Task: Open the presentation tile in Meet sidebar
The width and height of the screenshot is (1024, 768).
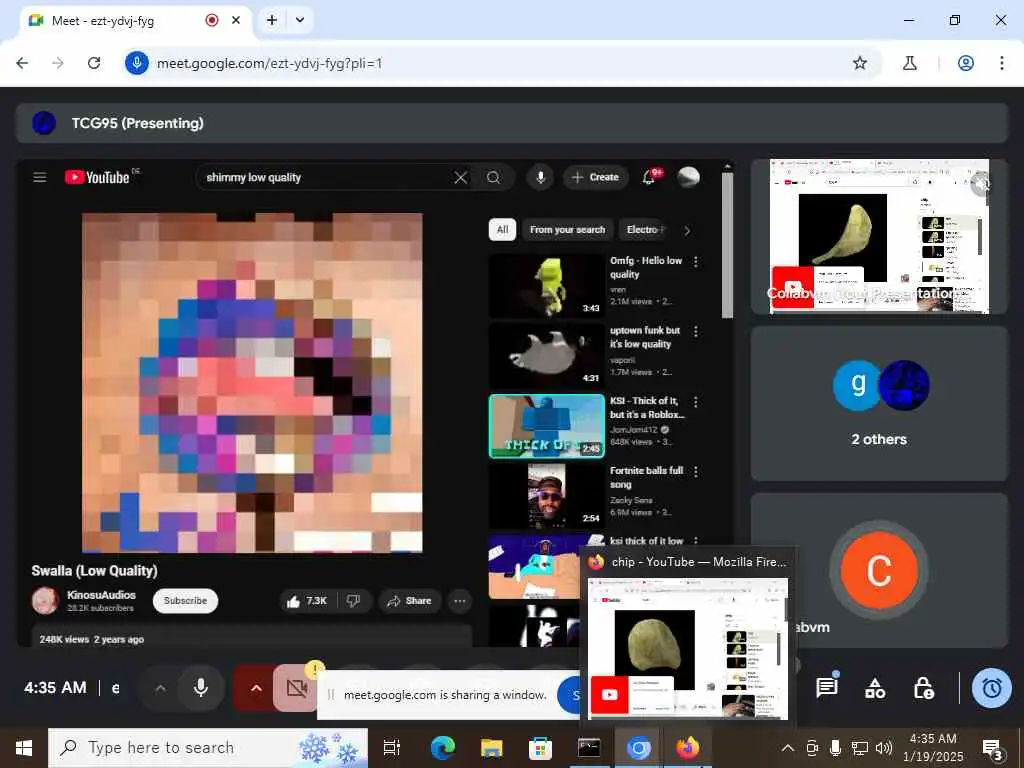Action: coord(879,236)
